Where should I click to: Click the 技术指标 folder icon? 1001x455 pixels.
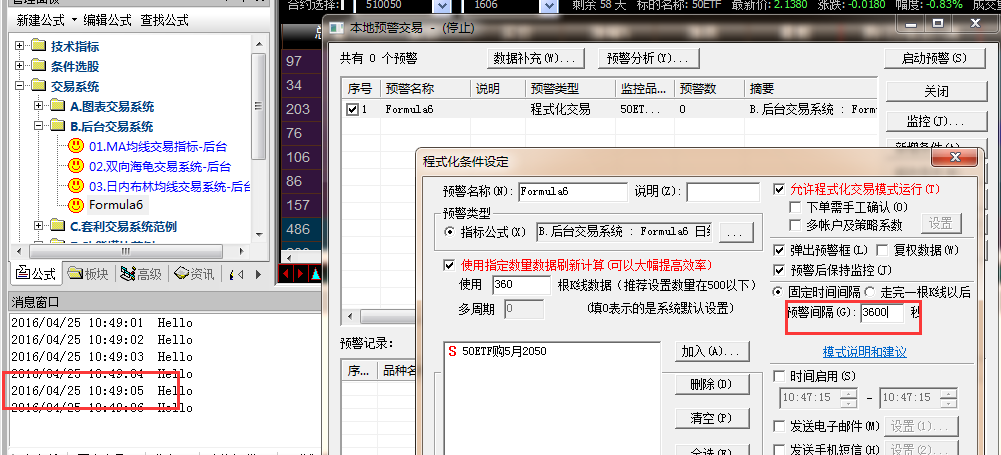click(38, 46)
